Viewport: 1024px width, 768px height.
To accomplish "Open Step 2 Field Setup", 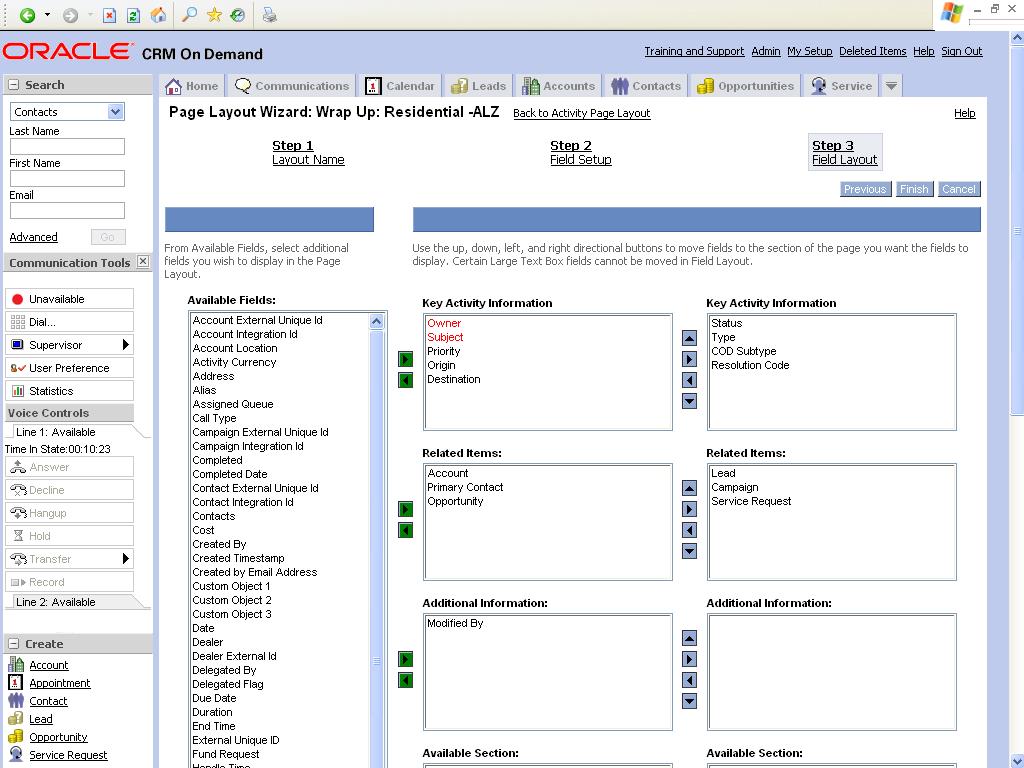I will coord(581,152).
